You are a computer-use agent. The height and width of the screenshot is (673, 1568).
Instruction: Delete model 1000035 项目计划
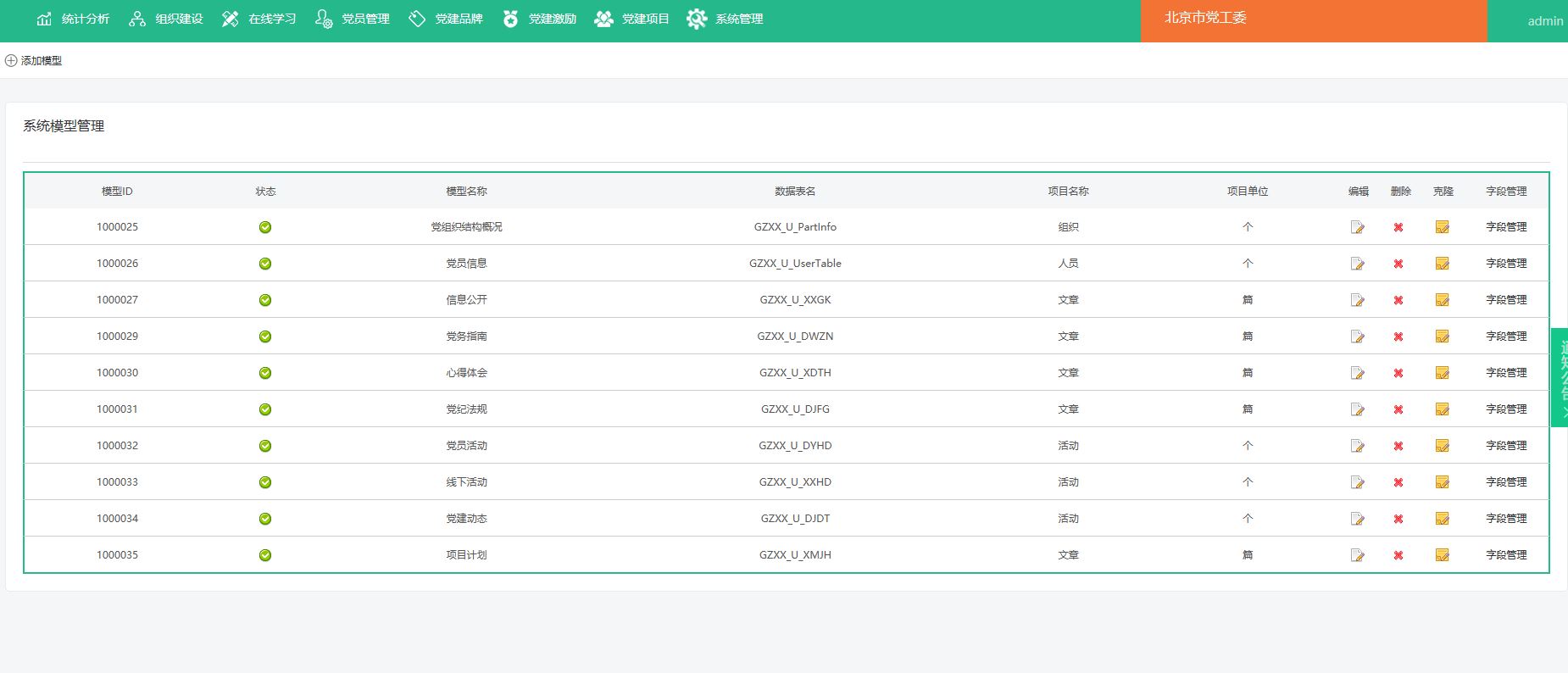[x=1398, y=555]
